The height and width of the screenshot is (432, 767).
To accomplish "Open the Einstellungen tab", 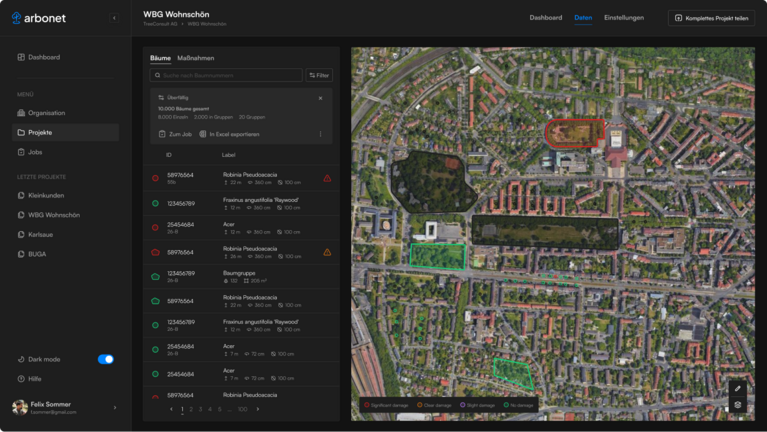I will (624, 18).
